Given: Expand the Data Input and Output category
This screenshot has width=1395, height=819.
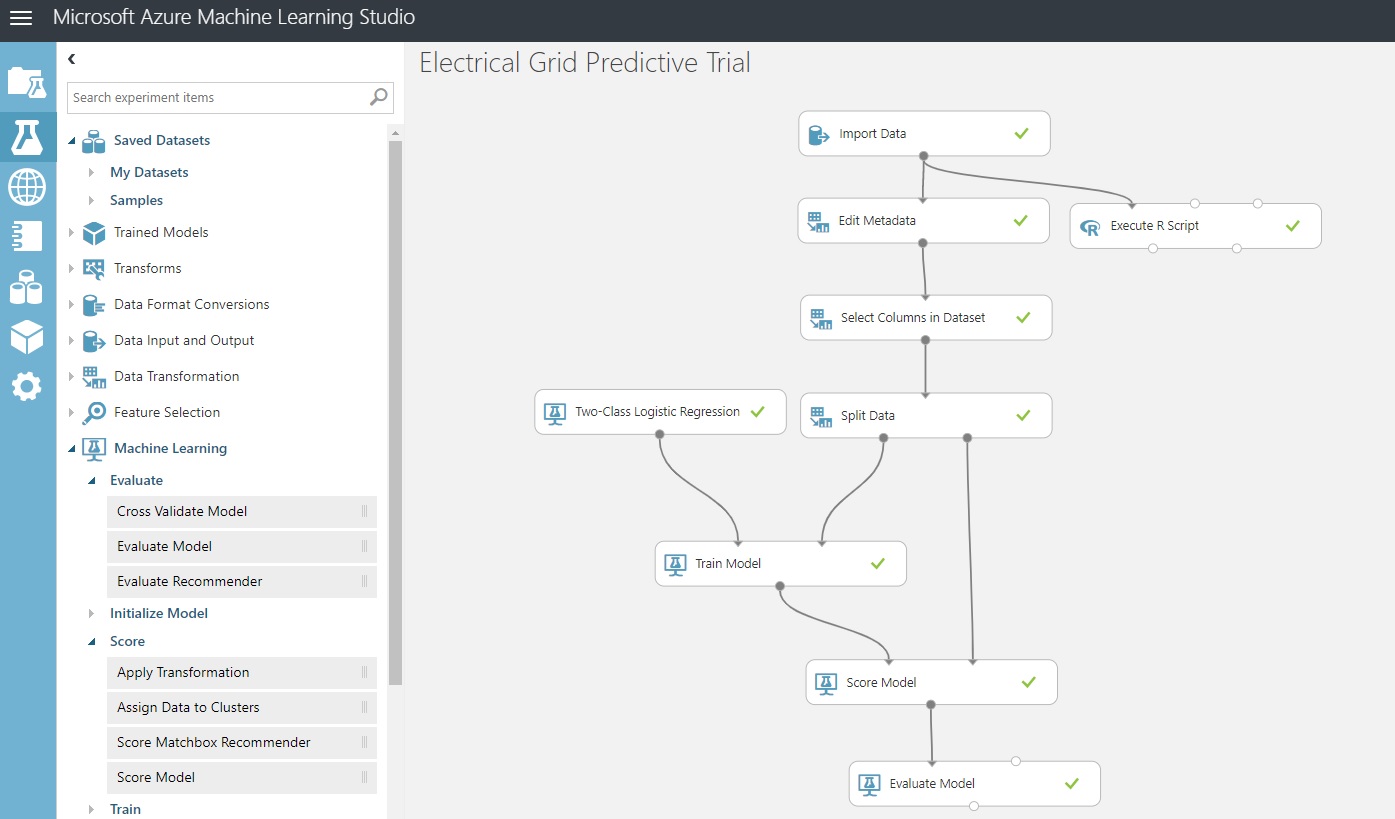Looking at the screenshot, I should pyautogui.click(x=72, y=341).
